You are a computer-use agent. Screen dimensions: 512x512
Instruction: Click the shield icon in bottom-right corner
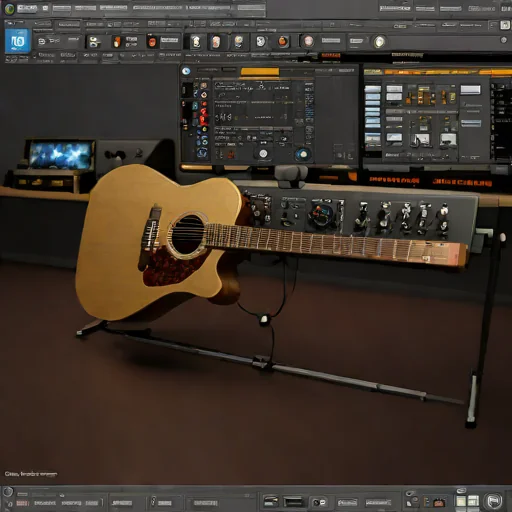[494, 501]
